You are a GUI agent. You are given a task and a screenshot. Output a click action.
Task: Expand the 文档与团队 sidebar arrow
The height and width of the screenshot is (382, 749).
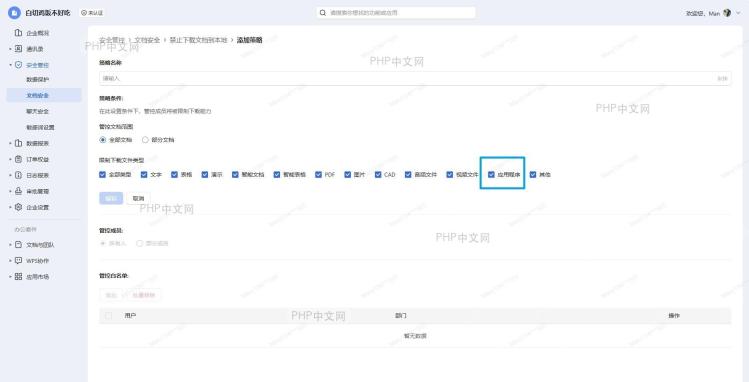tap(10, 244)
